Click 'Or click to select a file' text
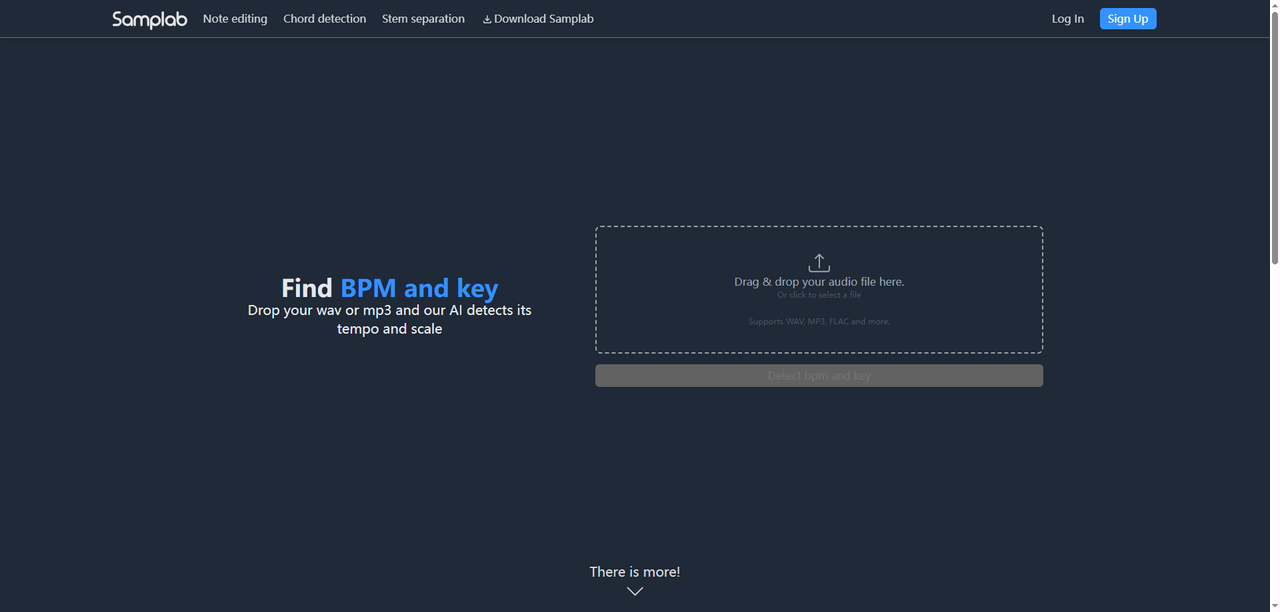 coord(819,295)
